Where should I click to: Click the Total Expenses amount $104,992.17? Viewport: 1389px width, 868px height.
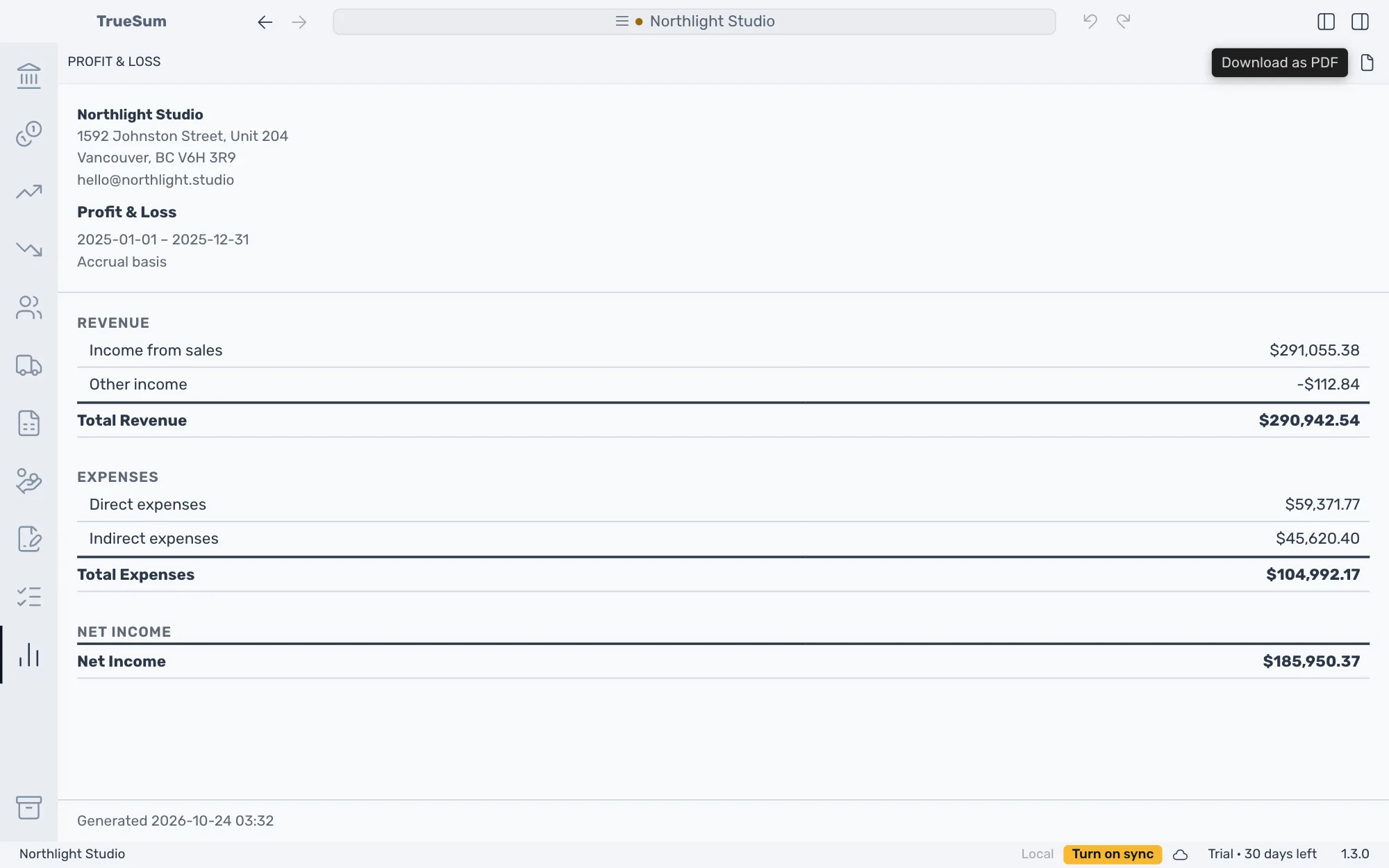[1313, 574]
